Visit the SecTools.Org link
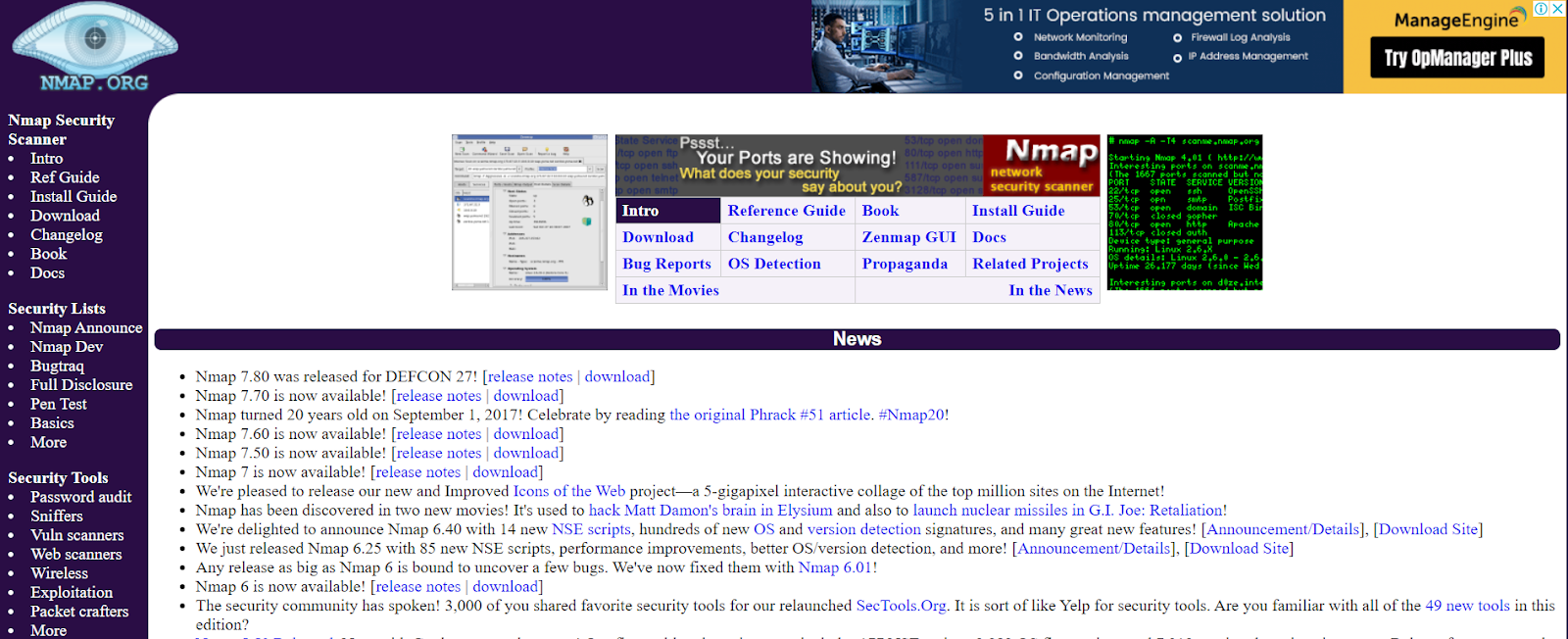This screenshot has width=1568, height=639. point(902,606)
